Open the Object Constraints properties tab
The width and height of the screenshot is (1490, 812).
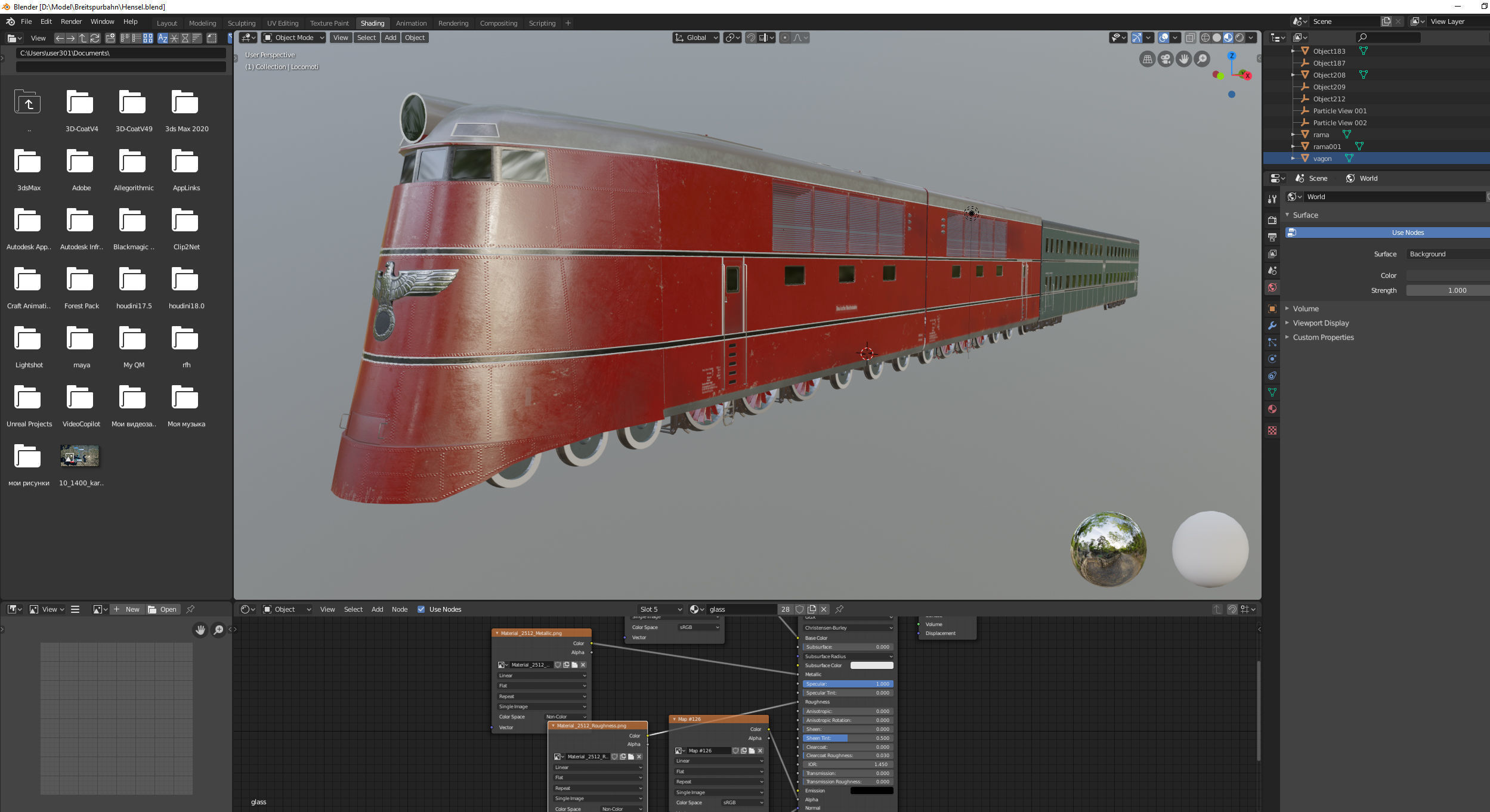coord(1272,376)
